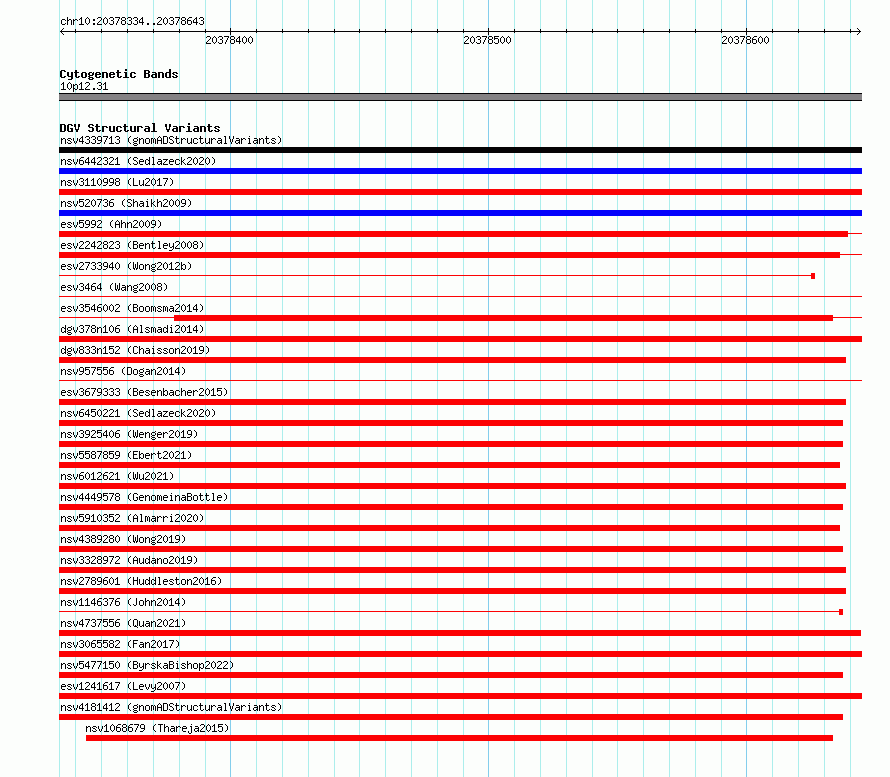Open nsv3065582 (Fan2017) label

tap(120, 644)
